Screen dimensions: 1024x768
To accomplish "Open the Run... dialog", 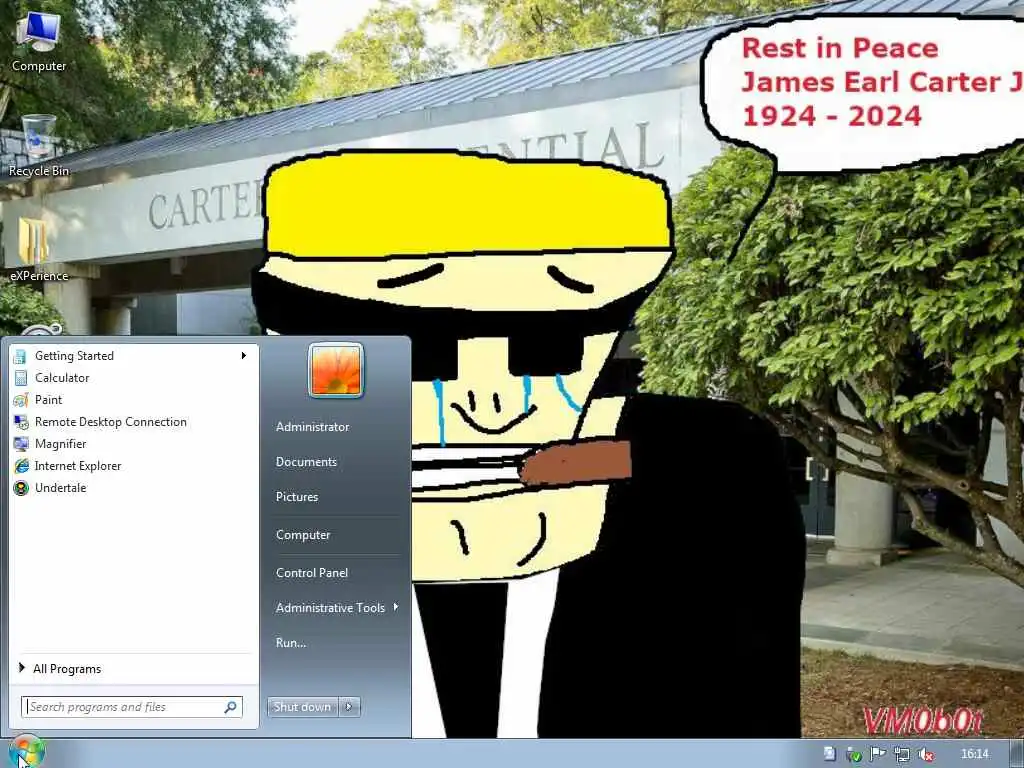I will [291, 643].
